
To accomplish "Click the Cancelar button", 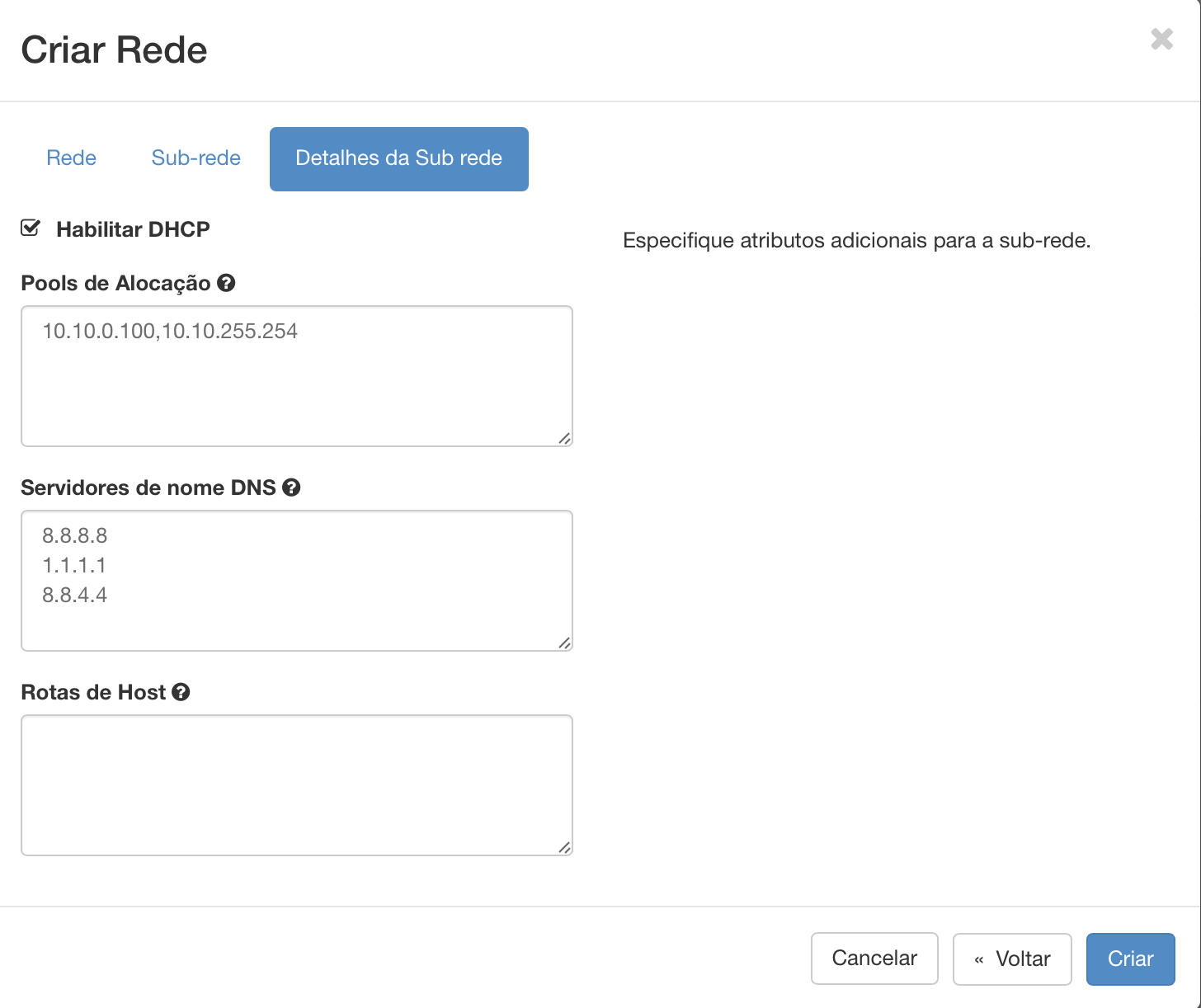I will click(874, 959).
